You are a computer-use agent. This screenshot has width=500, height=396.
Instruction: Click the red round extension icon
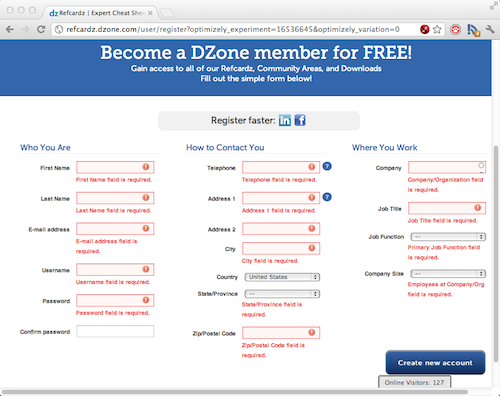point(455,29)
